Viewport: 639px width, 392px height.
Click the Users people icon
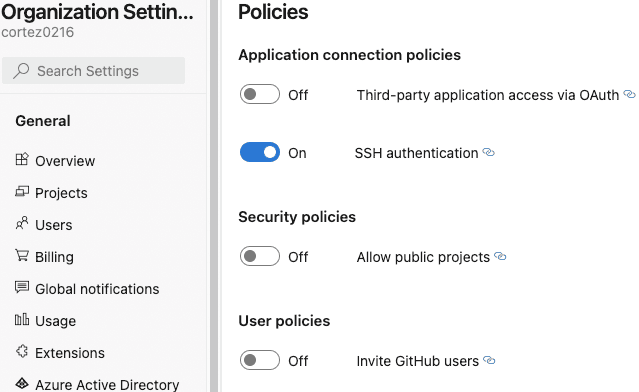click(22, 223)
